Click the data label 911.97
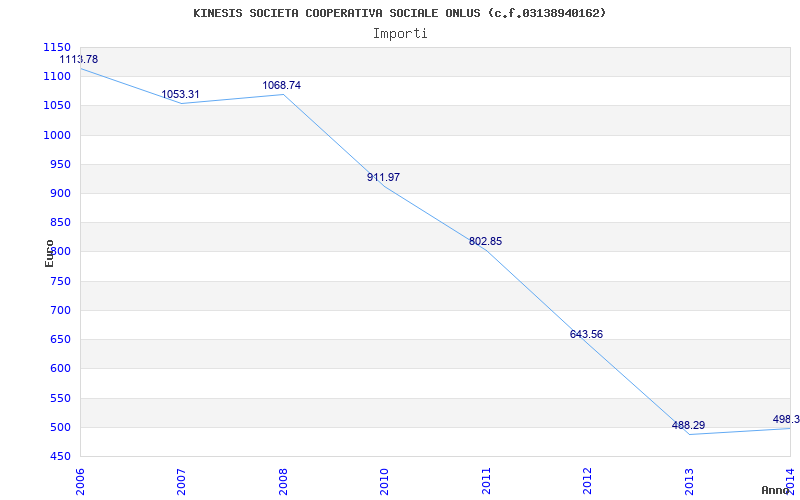Screen dimensions: 800x500 pyautogui.click(x=383, y=178)
